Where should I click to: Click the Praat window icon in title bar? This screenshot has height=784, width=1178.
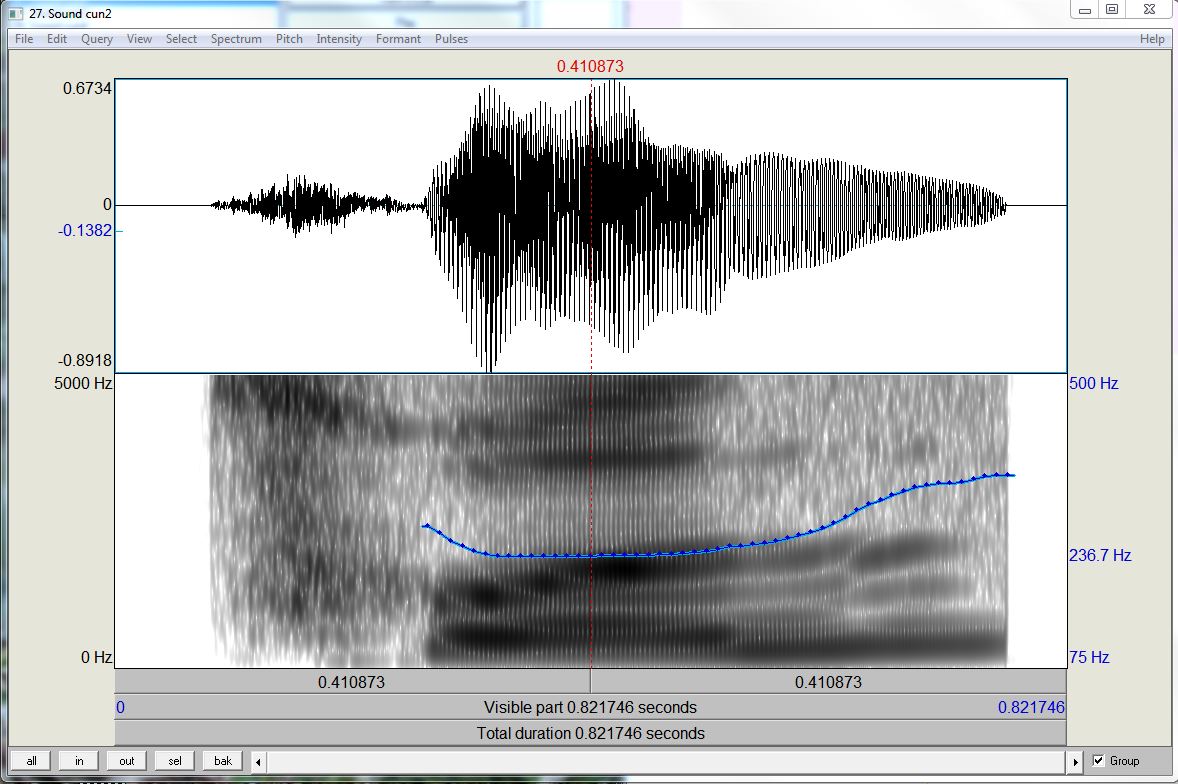pos(15,14)
